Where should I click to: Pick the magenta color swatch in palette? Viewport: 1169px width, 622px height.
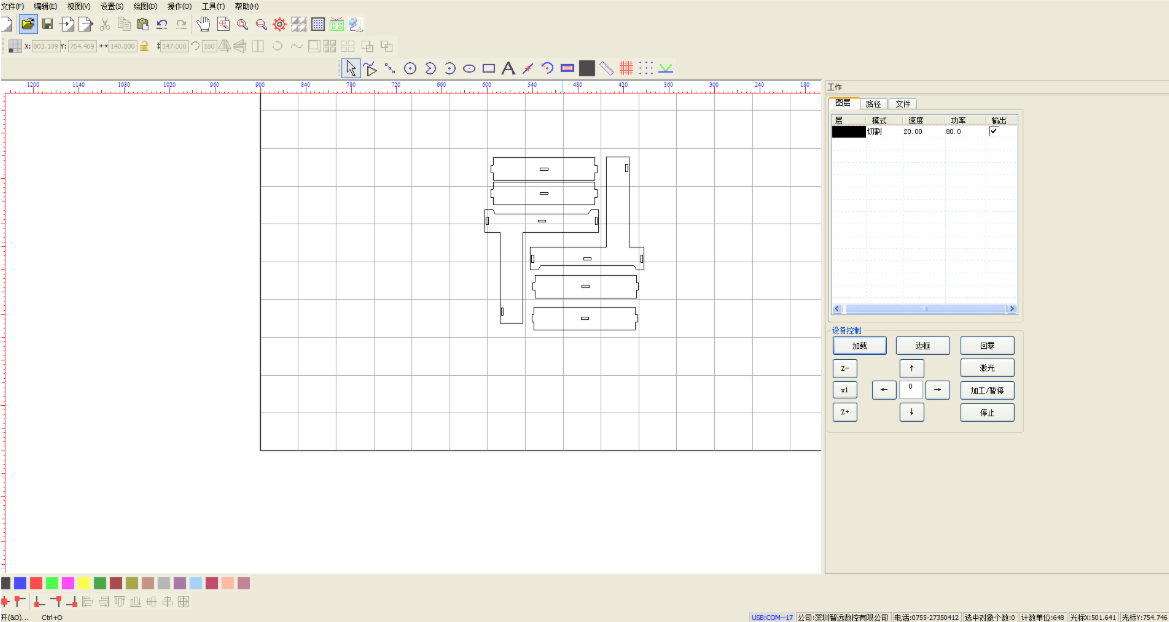coord(69,582)
